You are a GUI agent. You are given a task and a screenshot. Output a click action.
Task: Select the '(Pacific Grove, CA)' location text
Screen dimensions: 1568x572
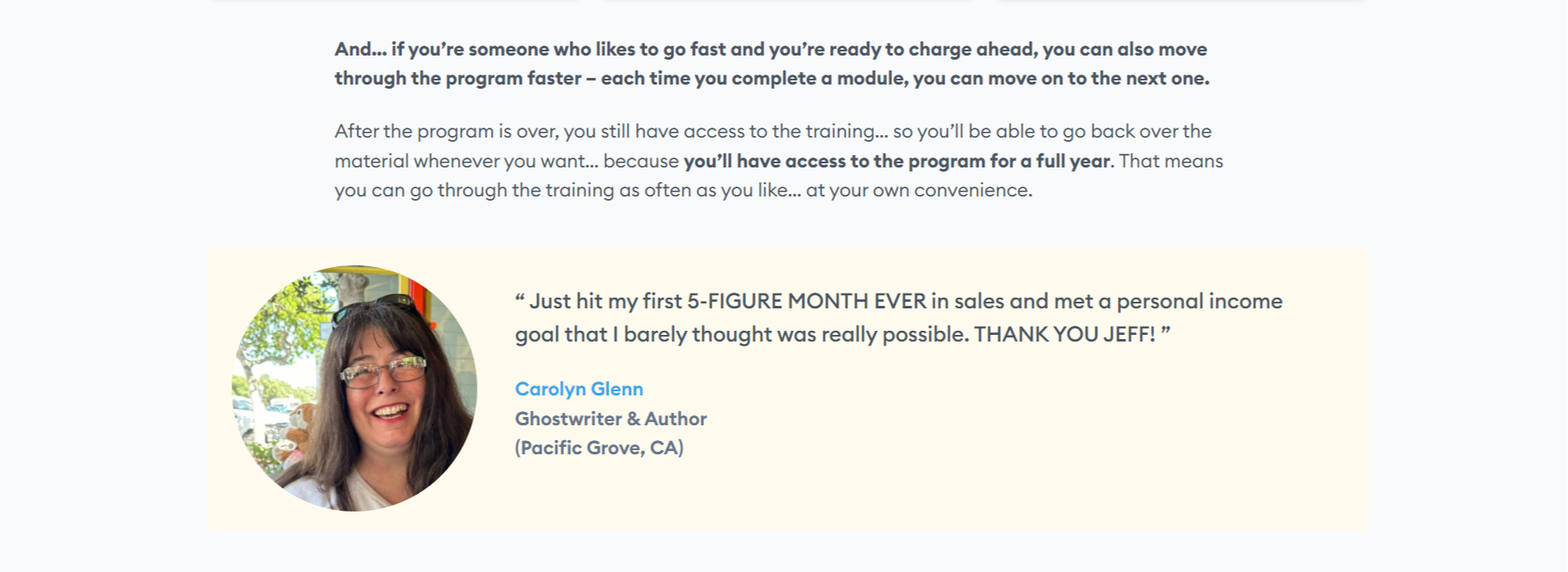(600, 448)
